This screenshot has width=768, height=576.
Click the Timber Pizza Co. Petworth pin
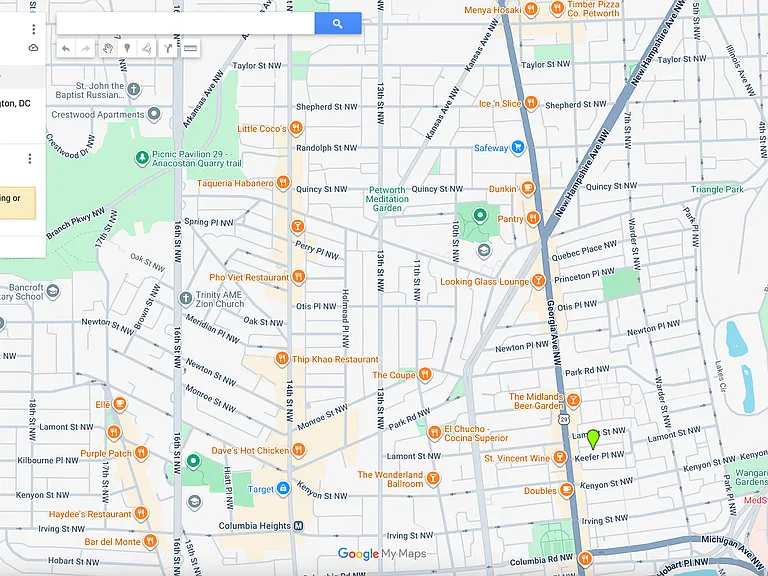557,8
